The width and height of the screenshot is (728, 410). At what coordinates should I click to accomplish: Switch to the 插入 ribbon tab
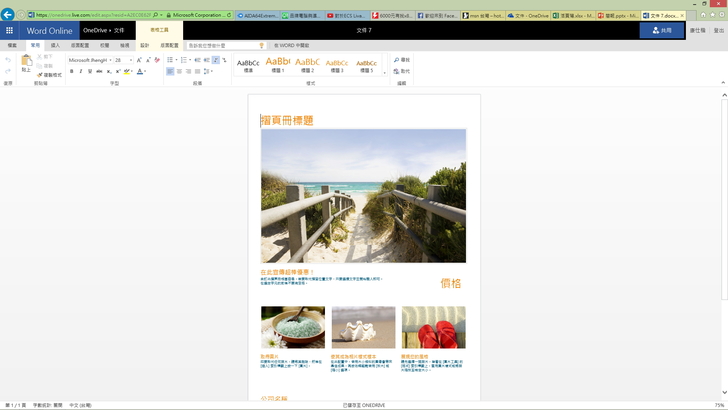tap(56, 45)
